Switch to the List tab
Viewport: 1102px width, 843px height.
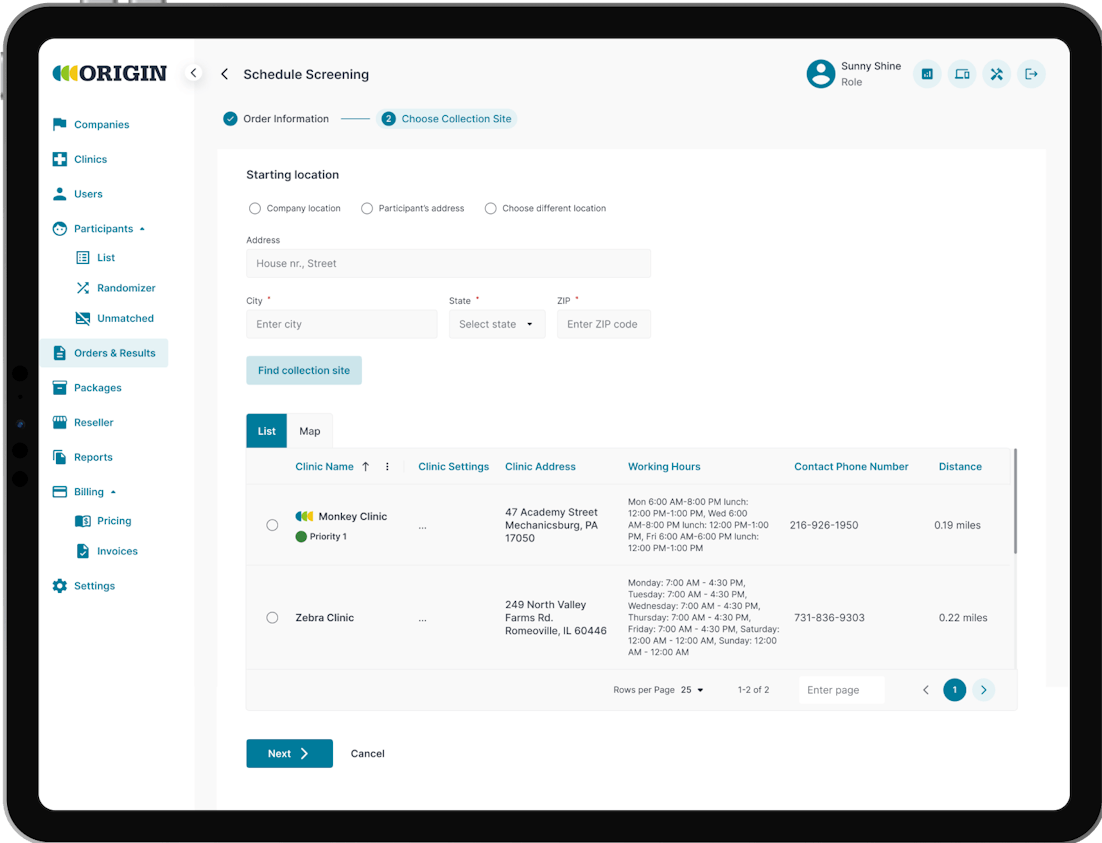(266, 431)
